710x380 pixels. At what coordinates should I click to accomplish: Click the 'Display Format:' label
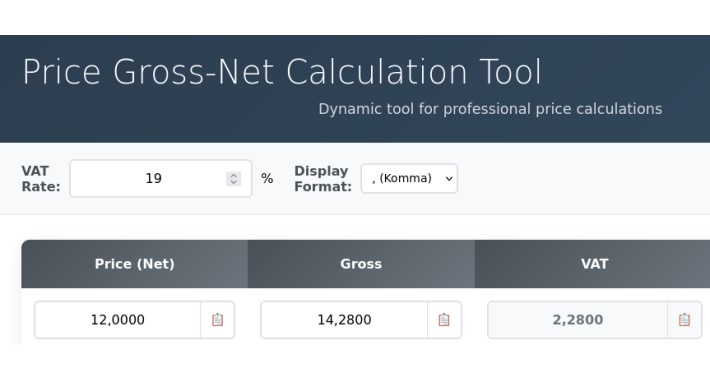tap(323, 179)
